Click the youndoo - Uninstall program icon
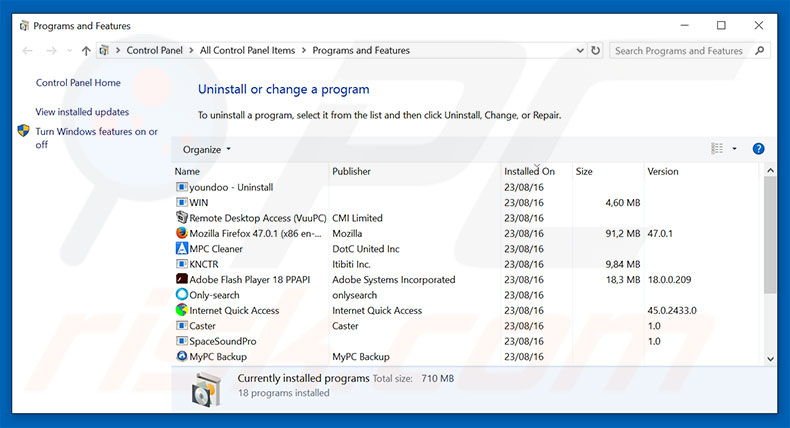 pyautogui.click(x=181, y=187)
